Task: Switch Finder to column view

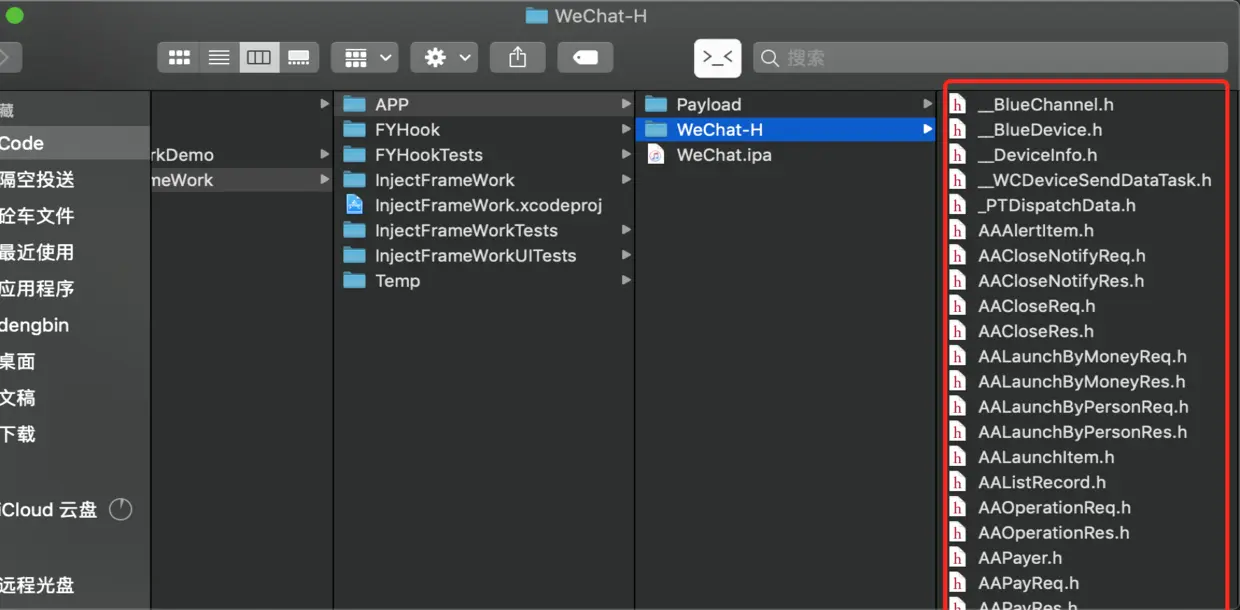Action: pyautogui.click(x=259, y=58)
